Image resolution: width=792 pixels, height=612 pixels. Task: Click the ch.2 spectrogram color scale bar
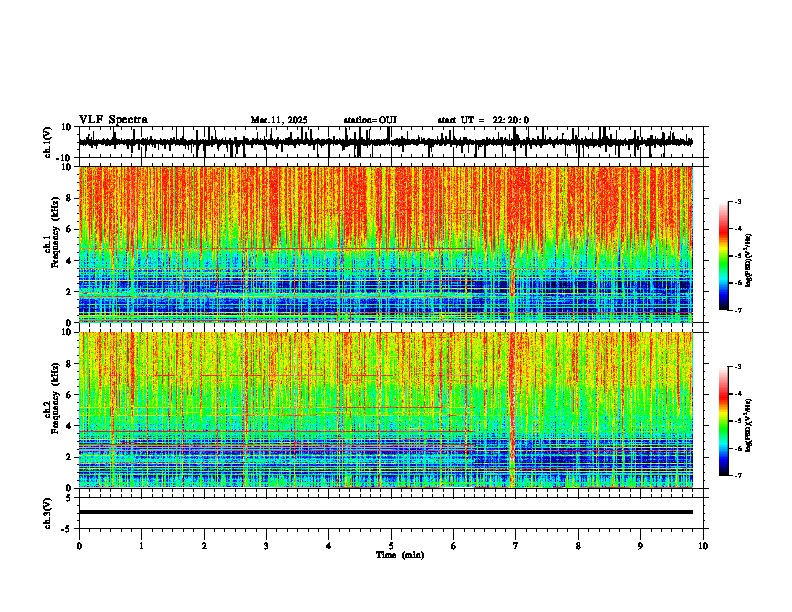pyautogui.click(x=724, y=421)
